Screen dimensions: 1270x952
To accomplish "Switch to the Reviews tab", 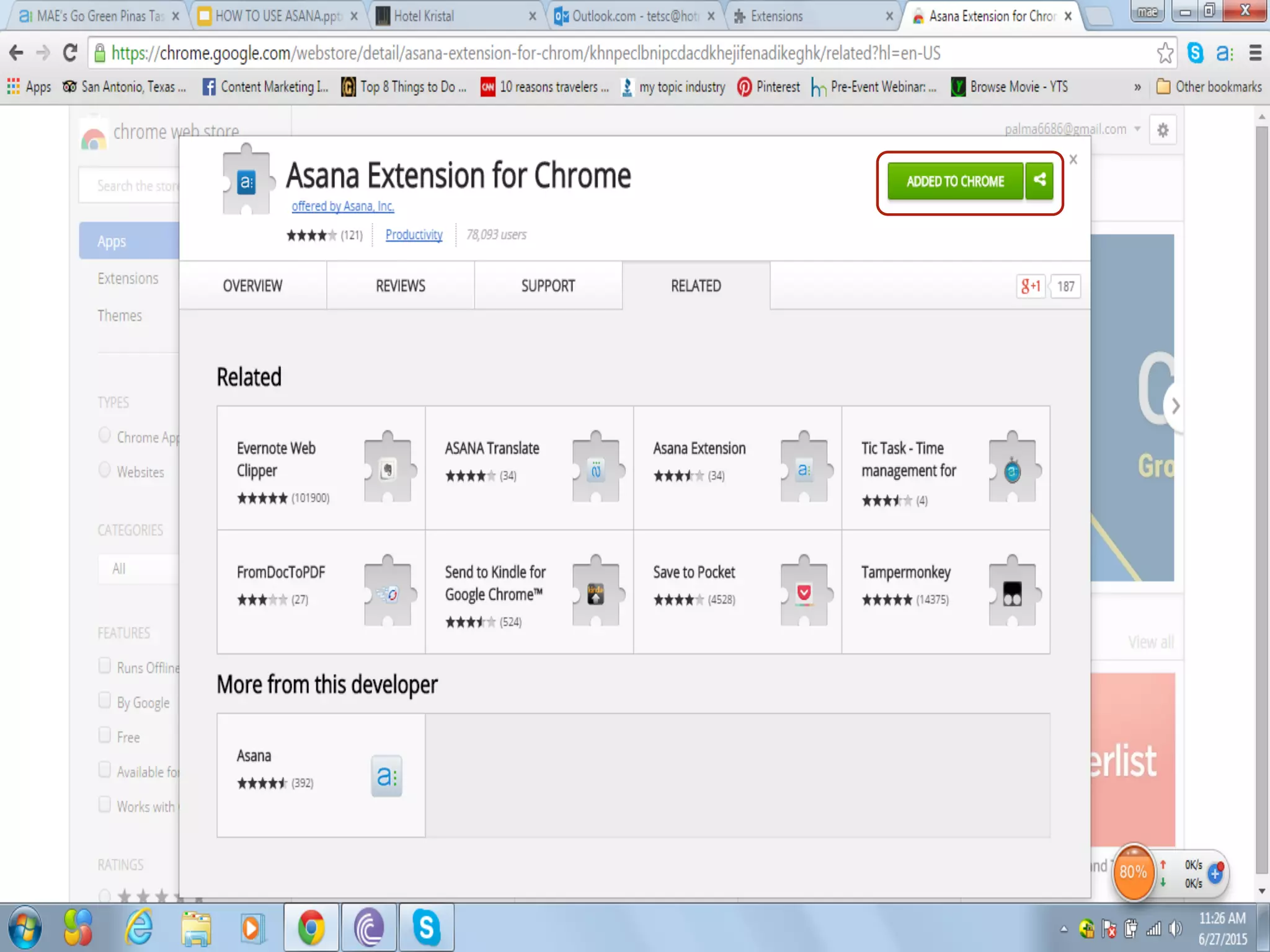I will [400, 286].
